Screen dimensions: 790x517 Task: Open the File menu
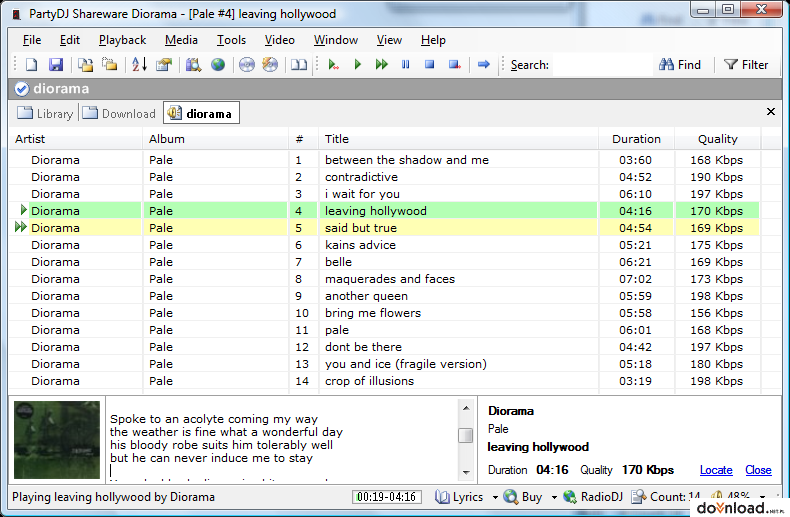32,40
